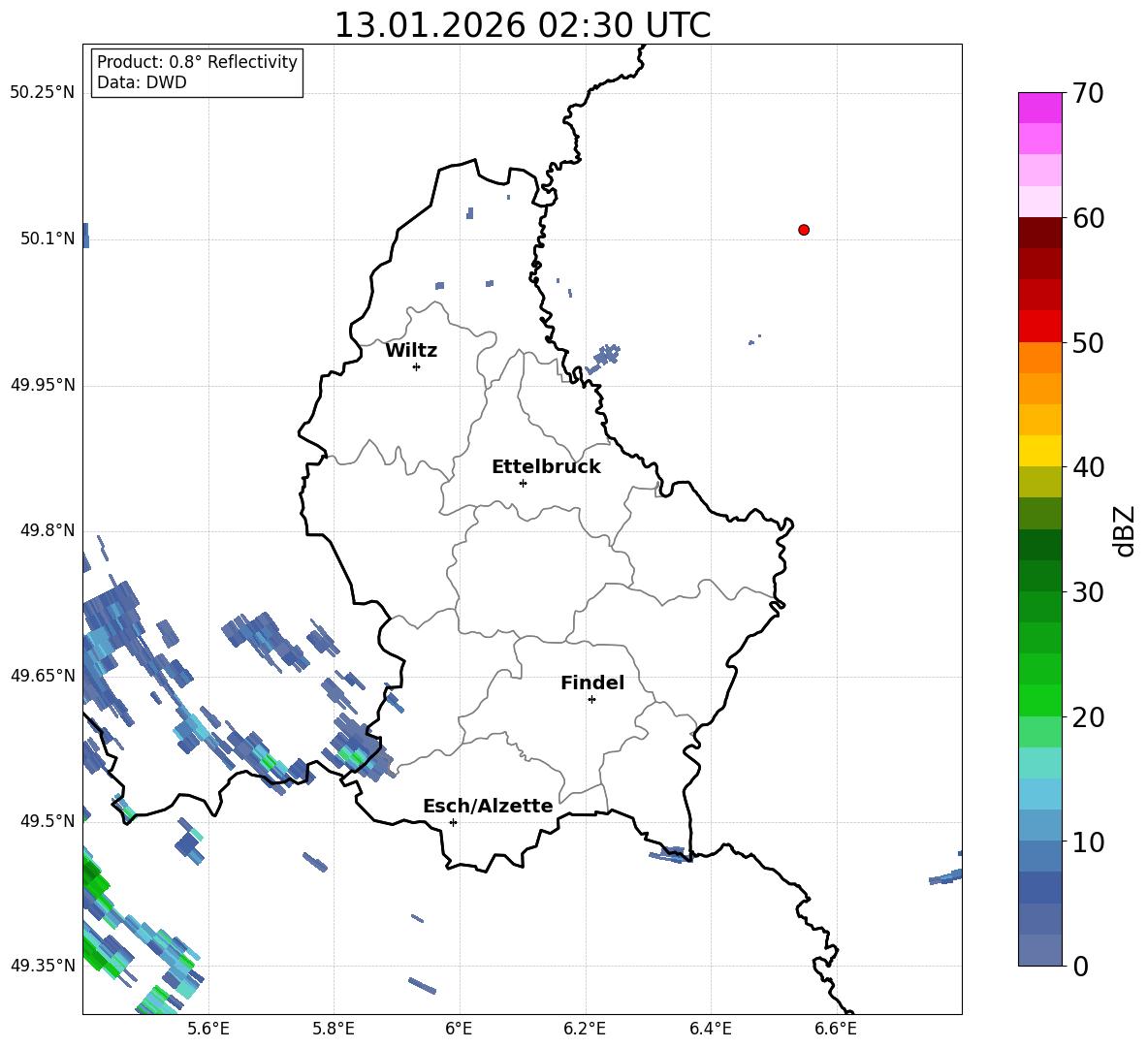
Task: Click the 40 dBZ colorbar label
Action: 1087,467
